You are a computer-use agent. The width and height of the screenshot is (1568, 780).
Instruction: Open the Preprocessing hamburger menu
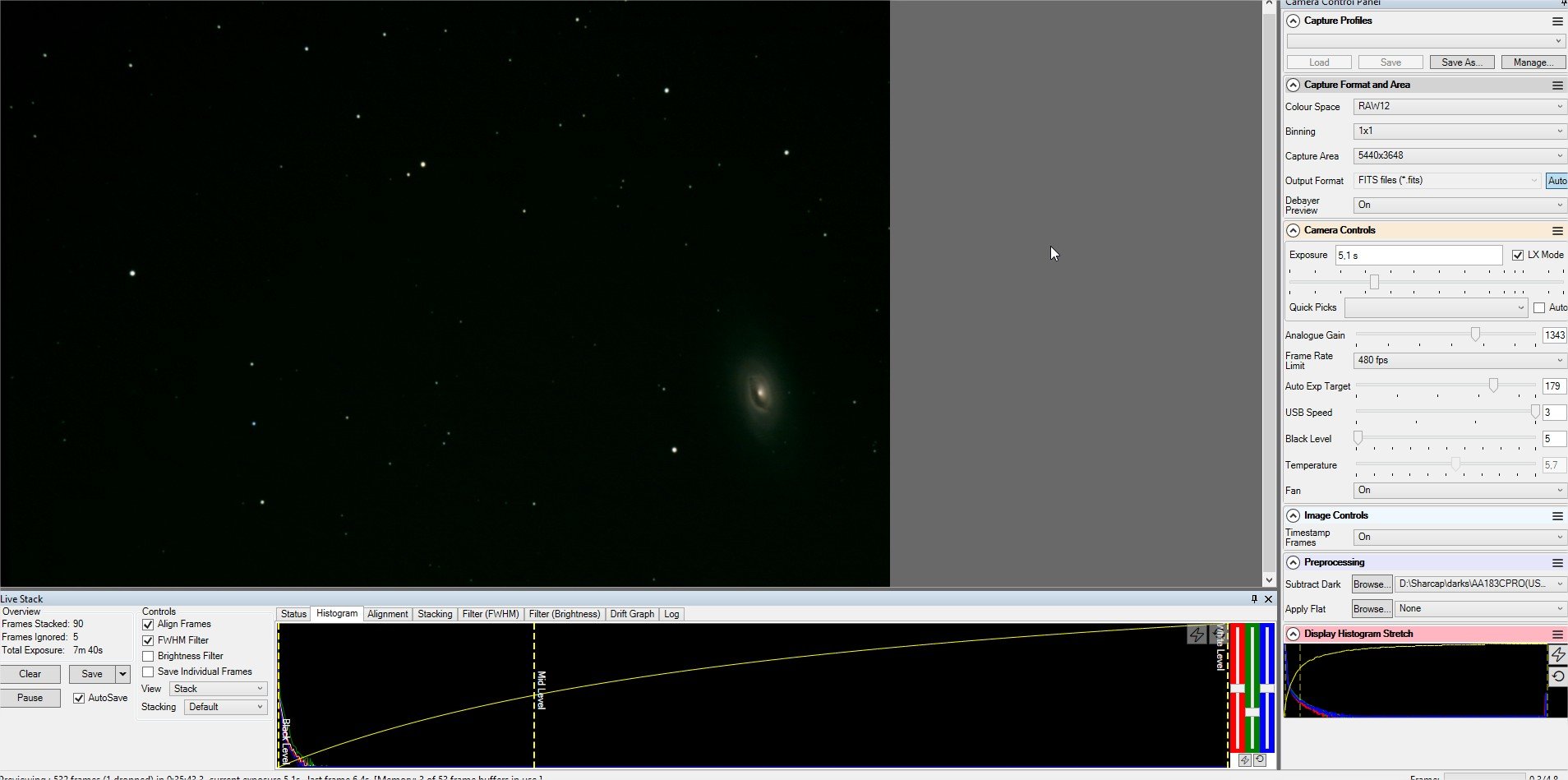[1557, 563]
